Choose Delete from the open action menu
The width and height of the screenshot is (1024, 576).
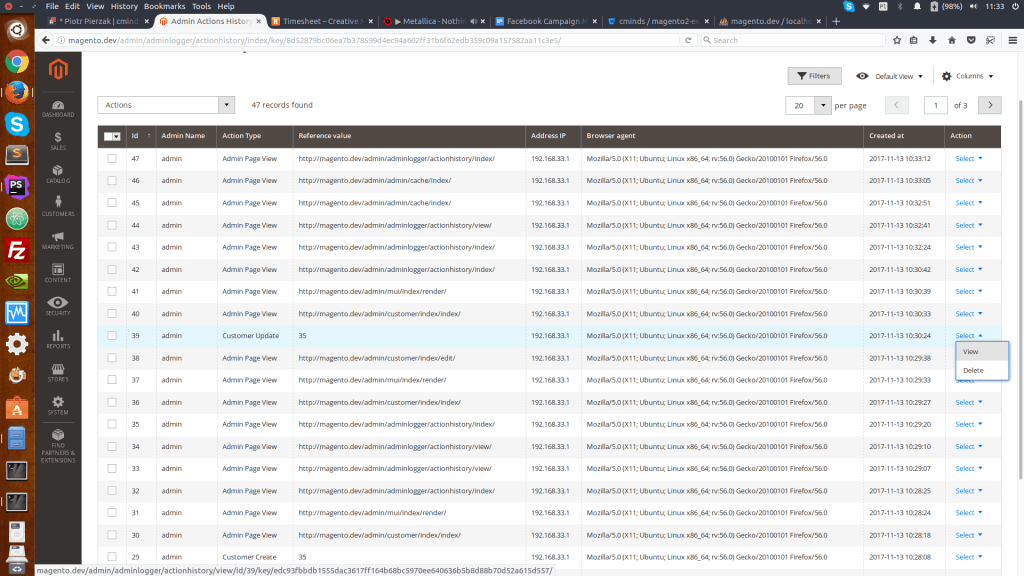(x=973, y=370)
